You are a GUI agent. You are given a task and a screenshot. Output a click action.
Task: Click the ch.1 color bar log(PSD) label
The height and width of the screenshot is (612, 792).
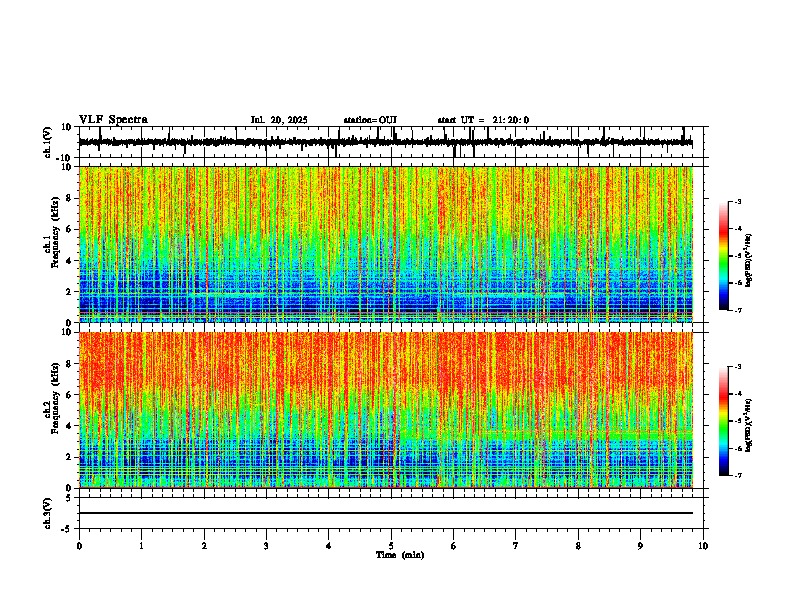(x=748, y=261)
